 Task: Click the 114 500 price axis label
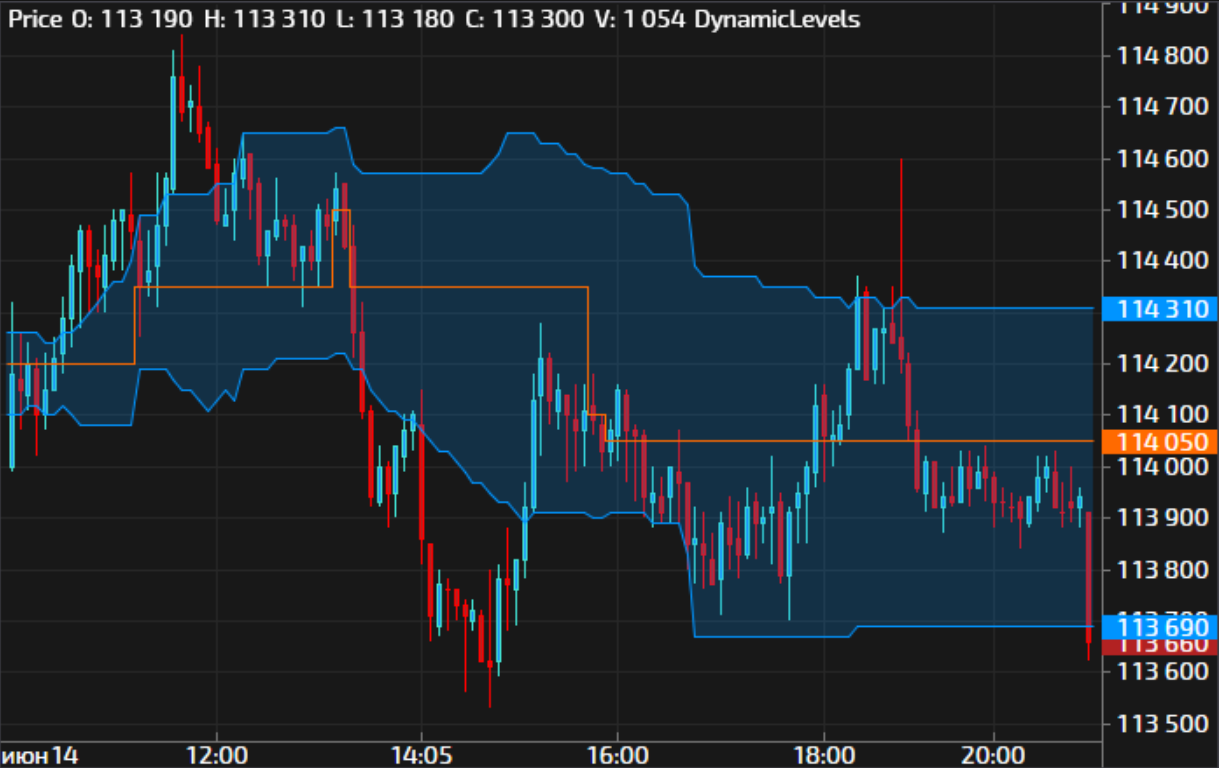pyautogui.click(x=1160, y=210)
